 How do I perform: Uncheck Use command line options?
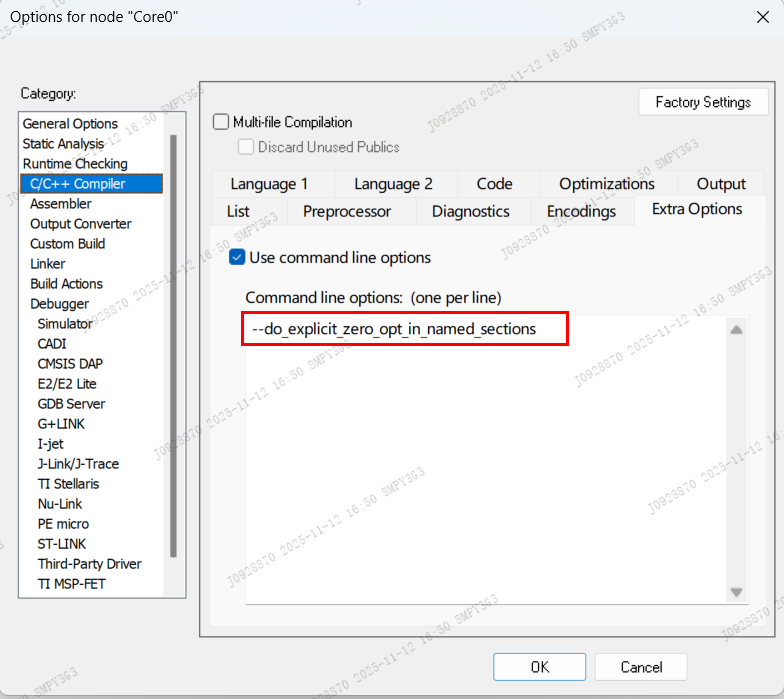pyautogui.click(x=237, y=258)
